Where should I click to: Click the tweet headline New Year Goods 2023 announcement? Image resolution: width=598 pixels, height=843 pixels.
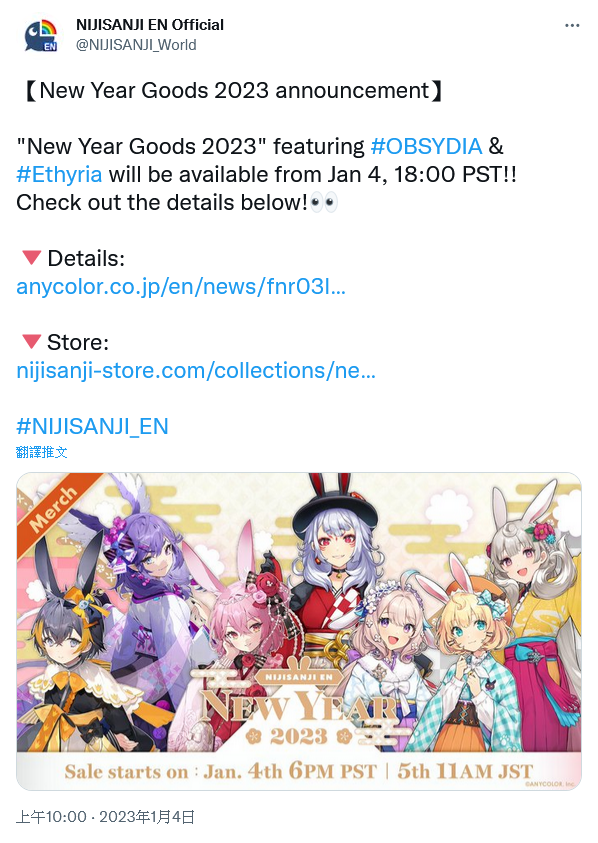pyautogui.click(x=233, y=90)
